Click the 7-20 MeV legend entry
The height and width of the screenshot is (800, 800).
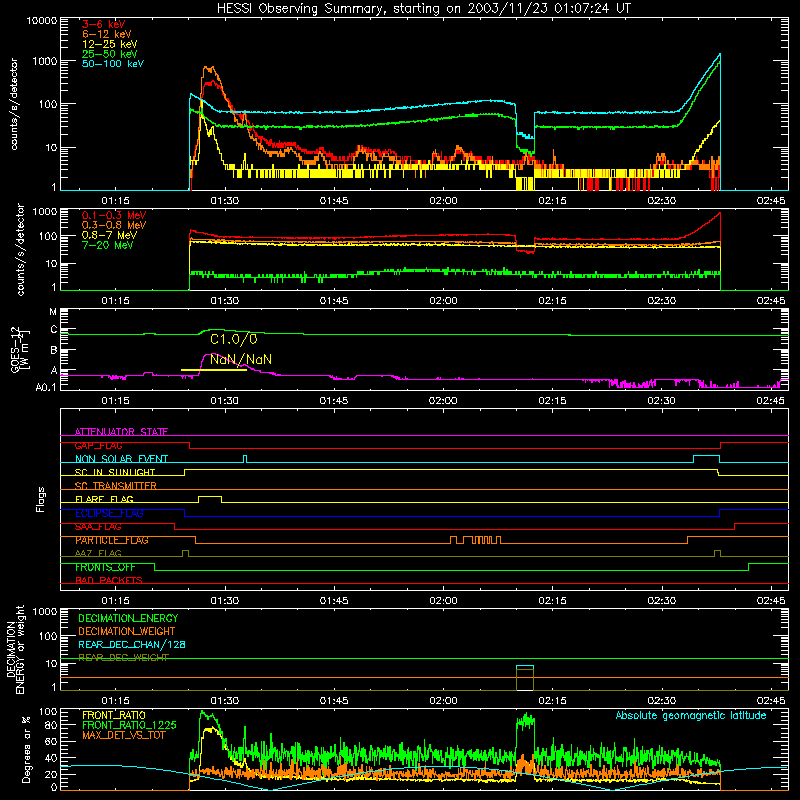(108, 245)
